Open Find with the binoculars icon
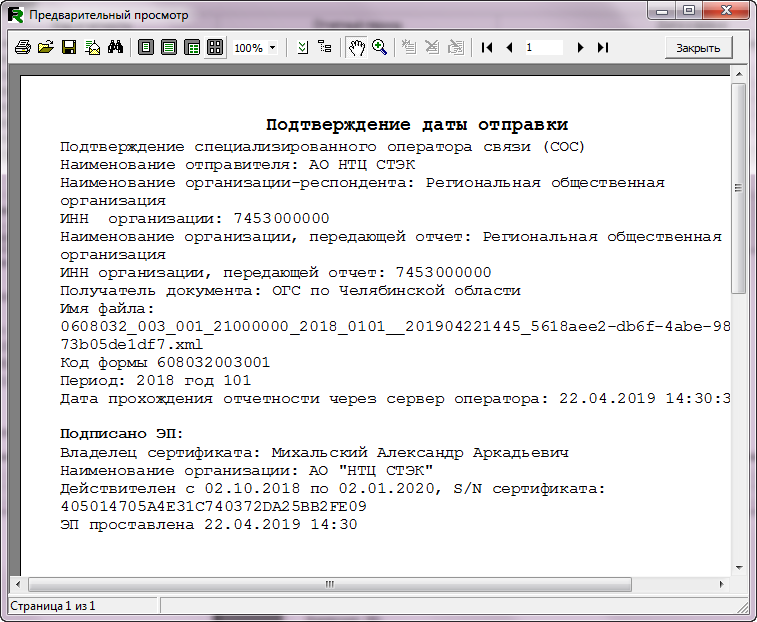 pyautogui.click(x=115, y=47)
